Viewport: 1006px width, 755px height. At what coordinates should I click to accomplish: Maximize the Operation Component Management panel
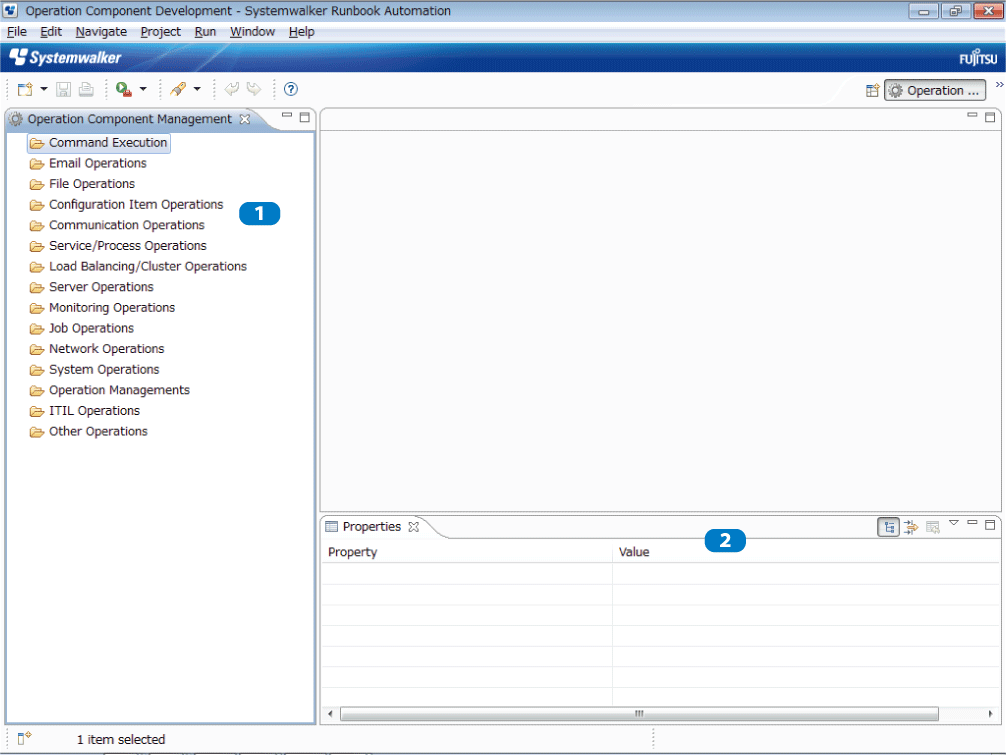click(305, 117)
